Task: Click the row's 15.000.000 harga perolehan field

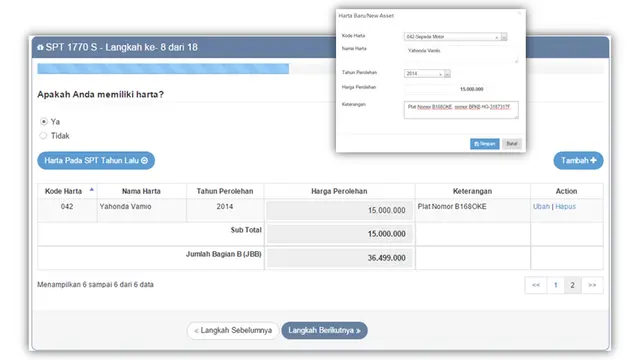Action: click(x=339, y=211)
